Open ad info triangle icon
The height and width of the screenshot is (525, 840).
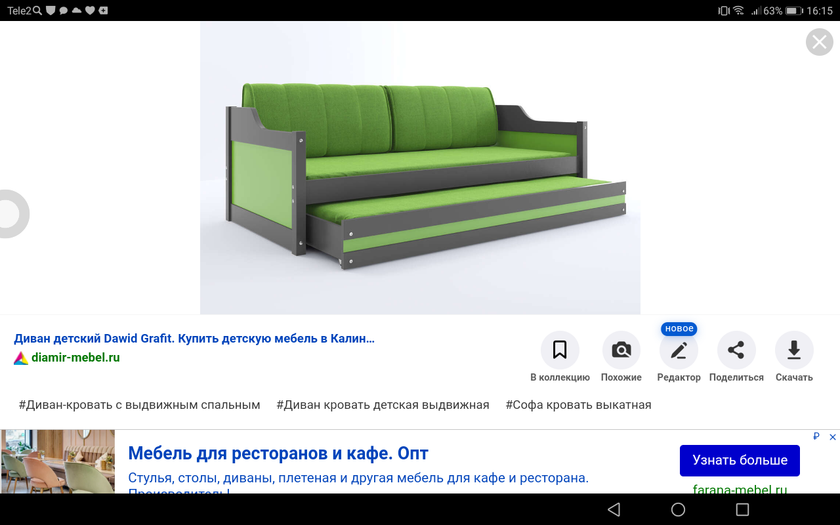817,437
